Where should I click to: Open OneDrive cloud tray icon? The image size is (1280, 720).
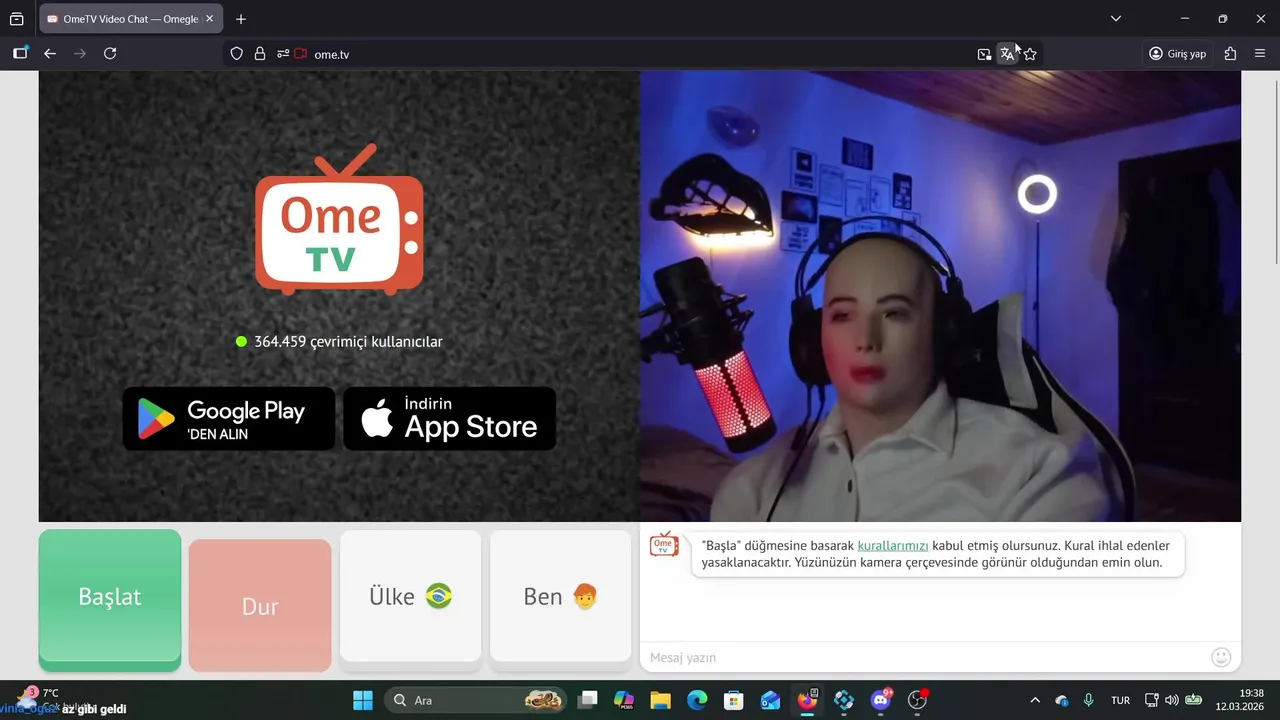pyautogui.click(x=1062, y=700)
